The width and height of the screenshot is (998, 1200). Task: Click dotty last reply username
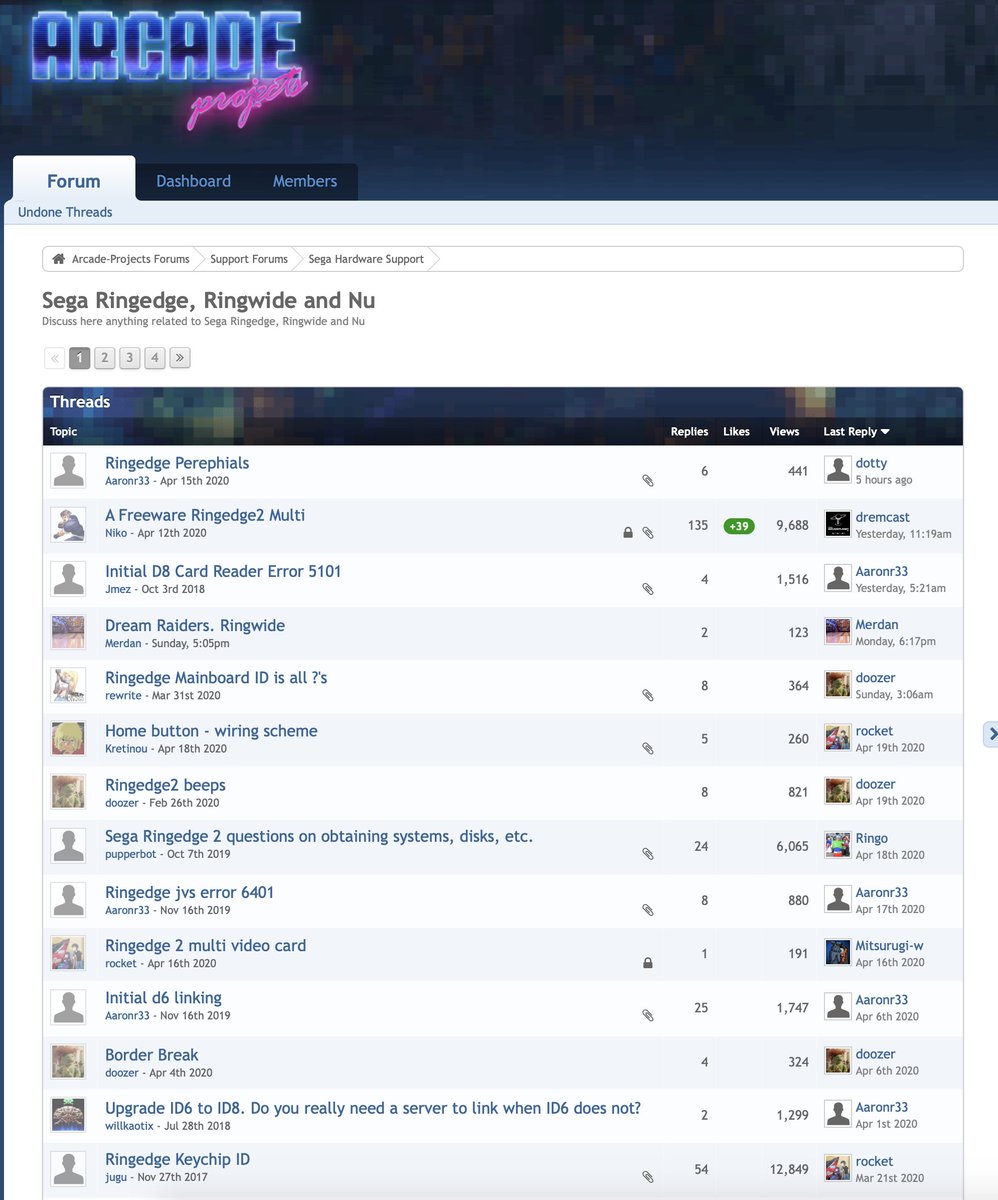(871, 463)
